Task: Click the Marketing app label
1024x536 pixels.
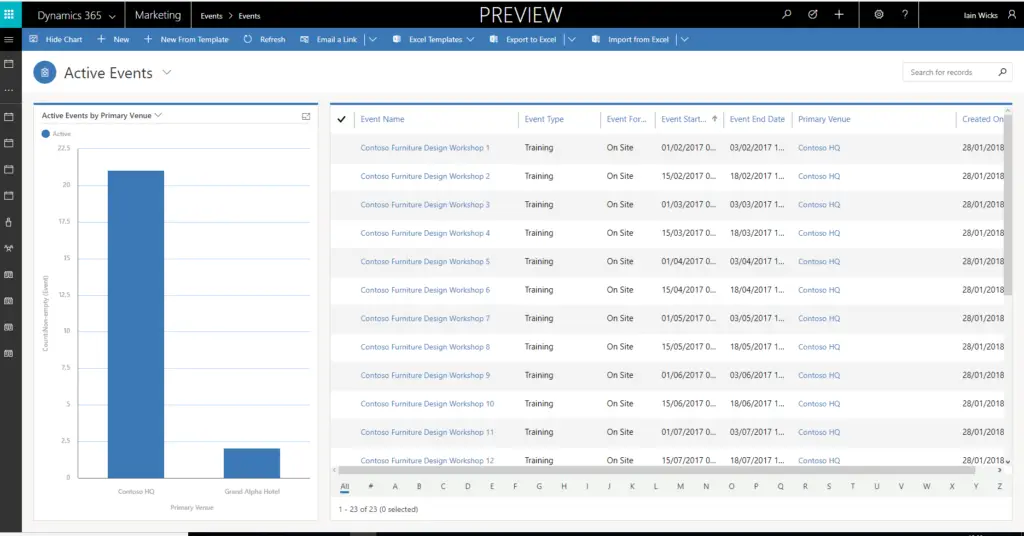Action: [x=157, y=14]
